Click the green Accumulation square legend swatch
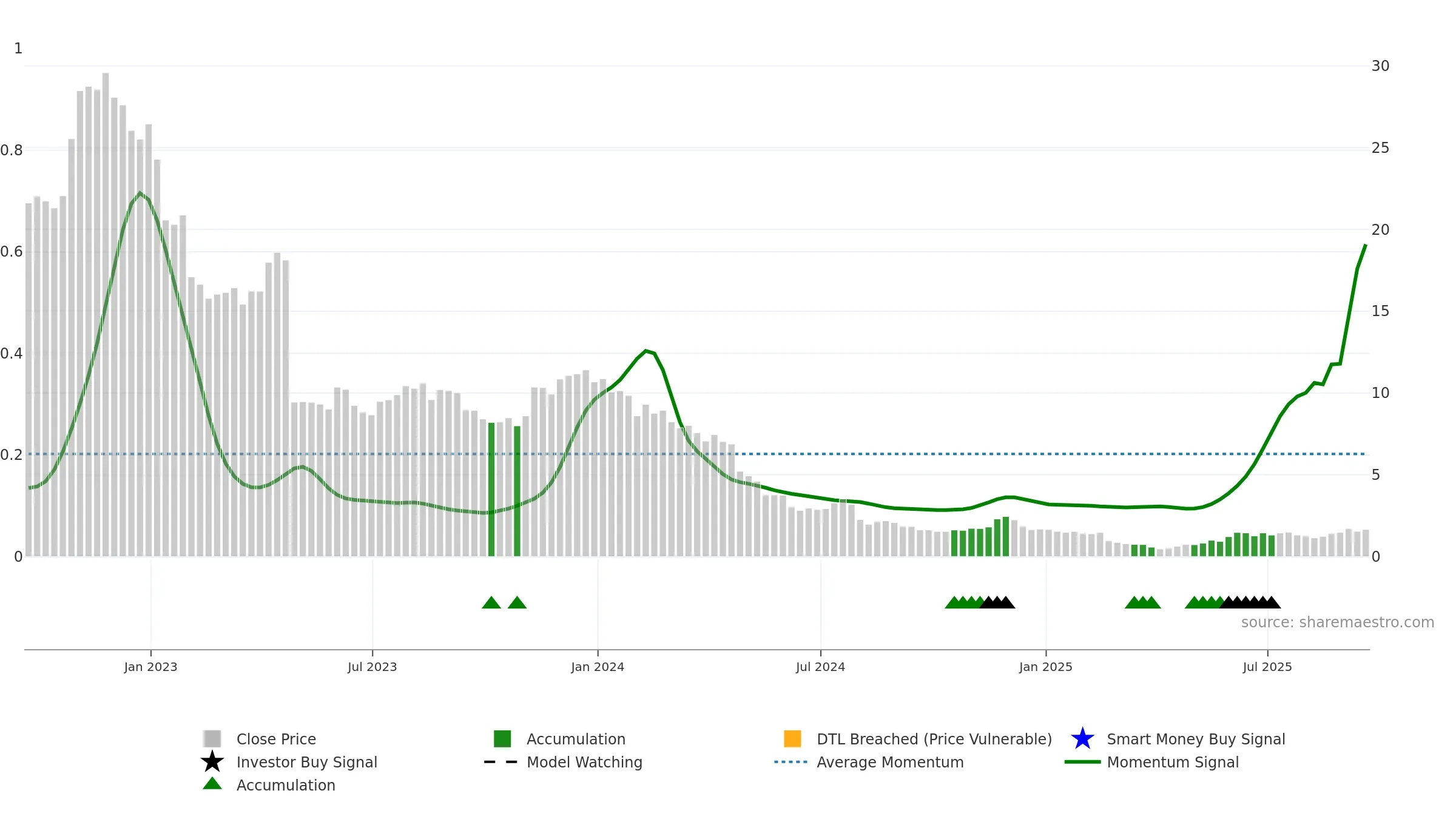Image resolution: width=1456 pixels, height=819 pixels. coord(502,738)
